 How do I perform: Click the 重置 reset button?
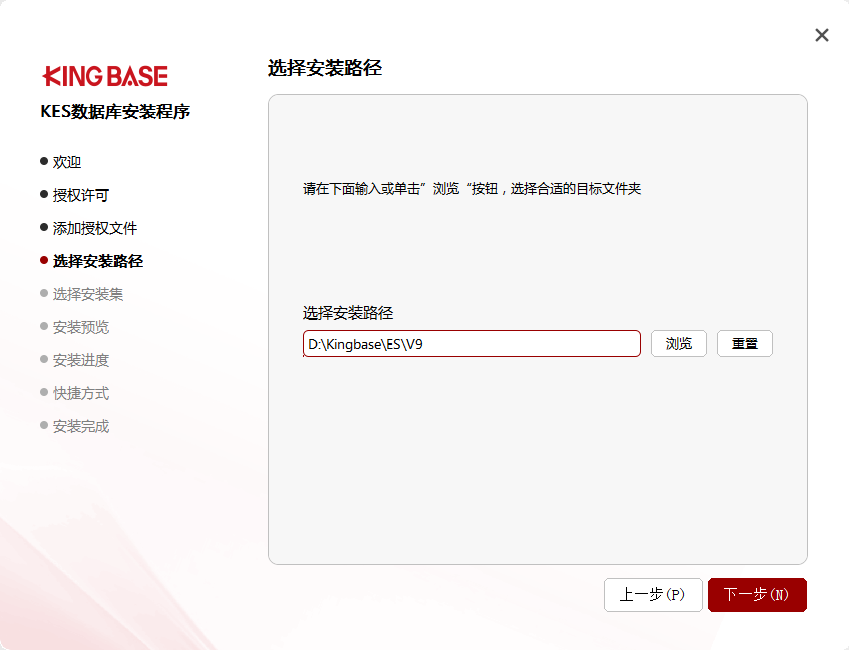744,343
